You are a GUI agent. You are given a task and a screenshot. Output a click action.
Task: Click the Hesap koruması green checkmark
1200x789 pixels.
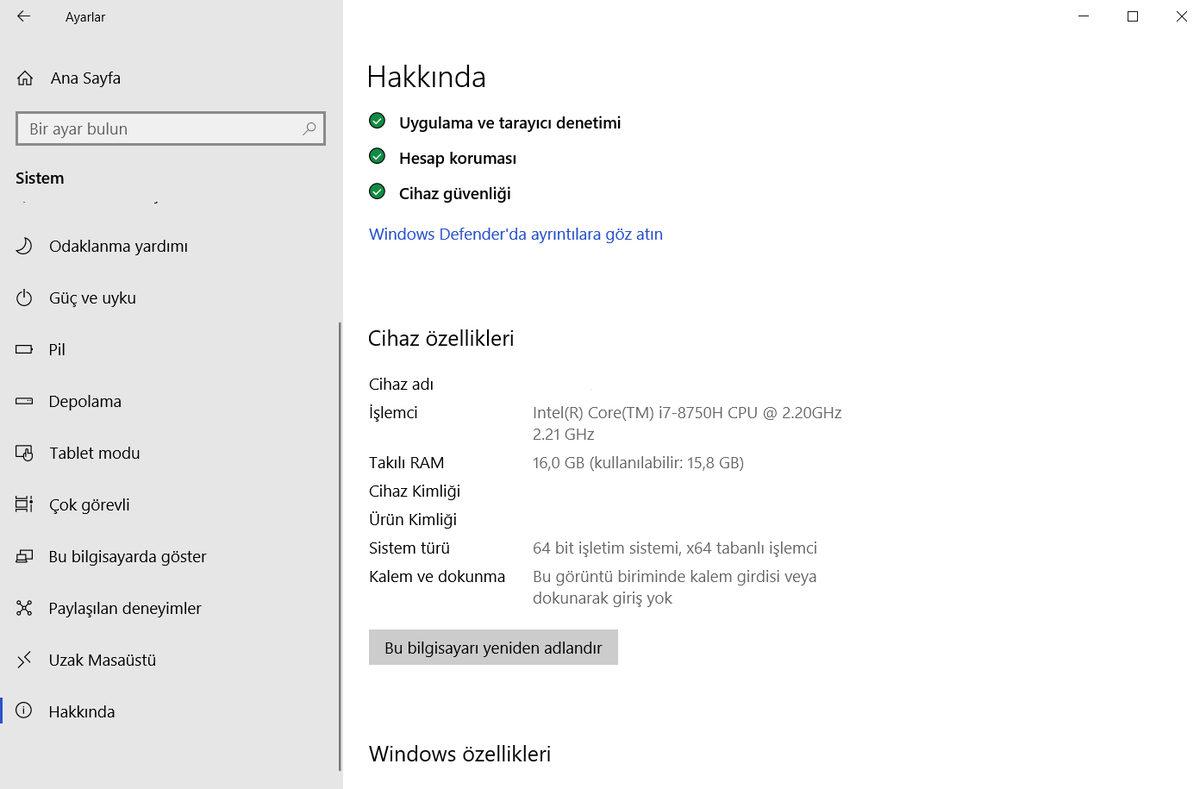pos(377,156)
